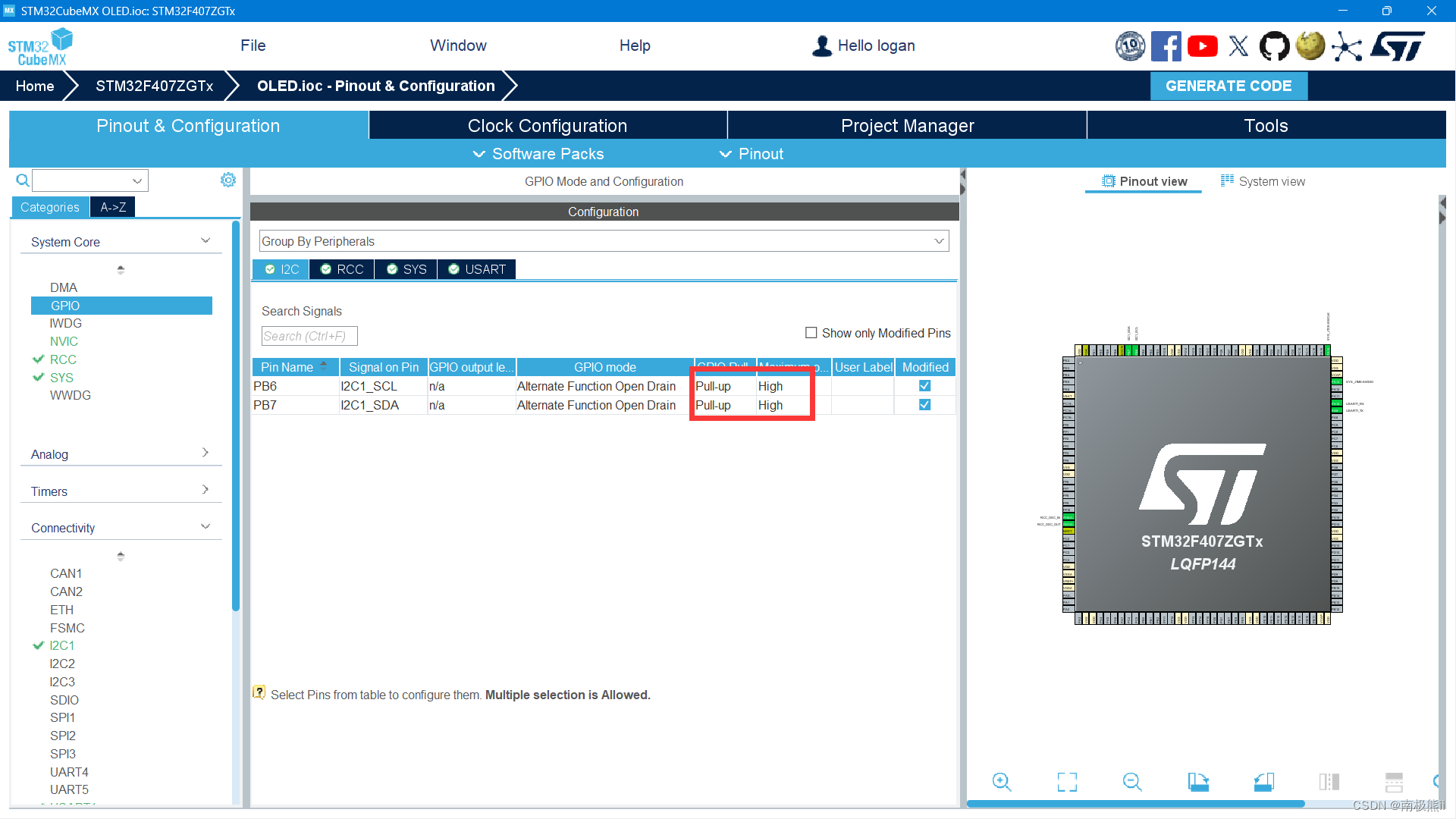
Task: Zoom out on the pinout view
Action: pyautogui.click(x=1131, y=782)
